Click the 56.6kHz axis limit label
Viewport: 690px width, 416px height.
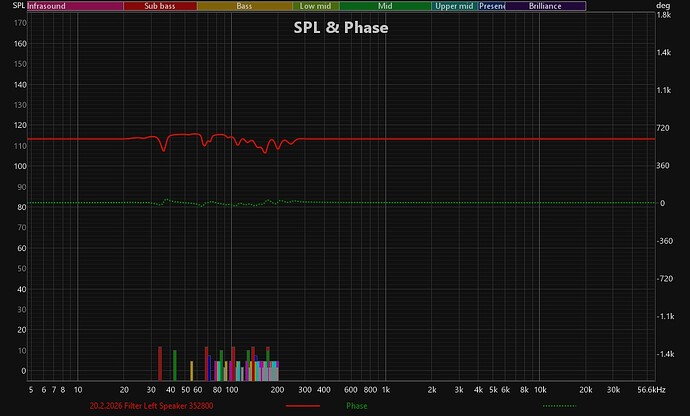click(651, 390)
